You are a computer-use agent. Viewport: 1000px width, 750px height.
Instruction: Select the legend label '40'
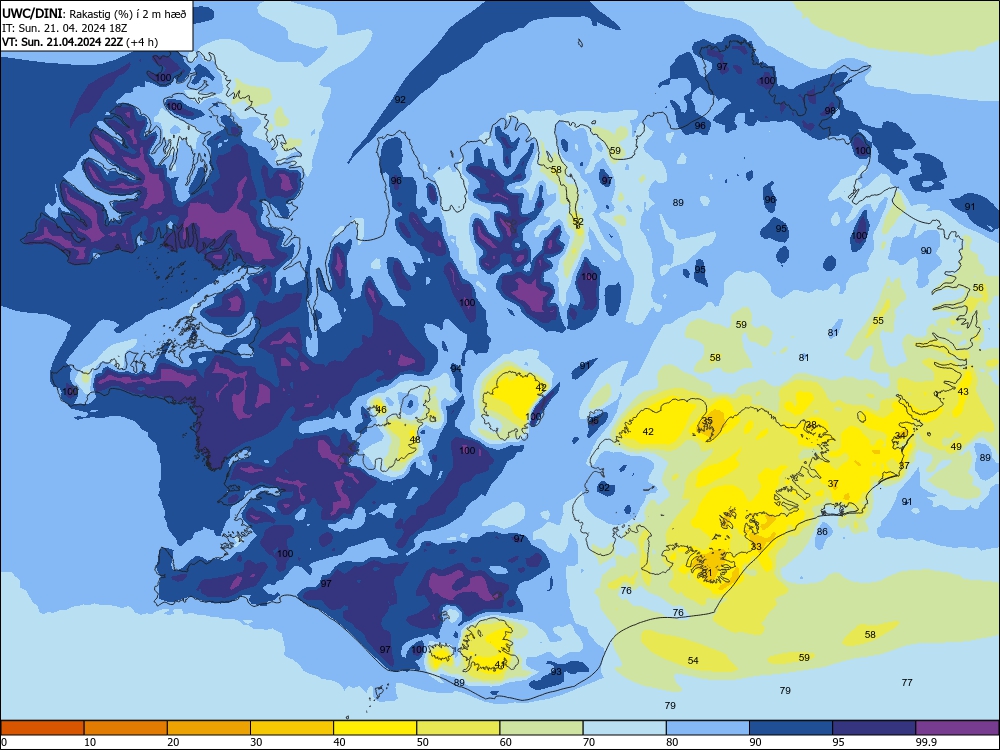tap(339, 742)
